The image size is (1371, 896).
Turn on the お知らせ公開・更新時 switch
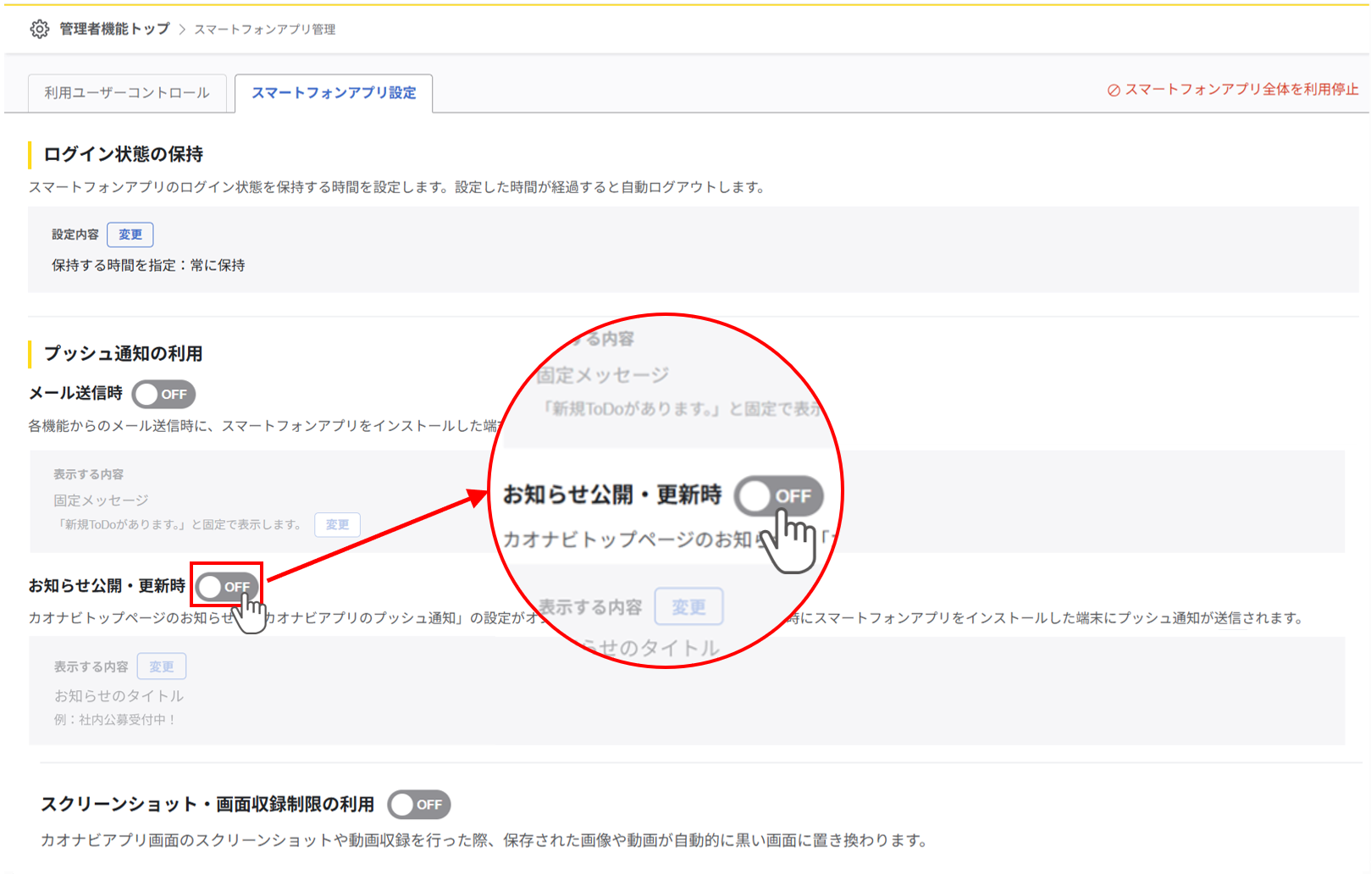(x=226, y=585)
